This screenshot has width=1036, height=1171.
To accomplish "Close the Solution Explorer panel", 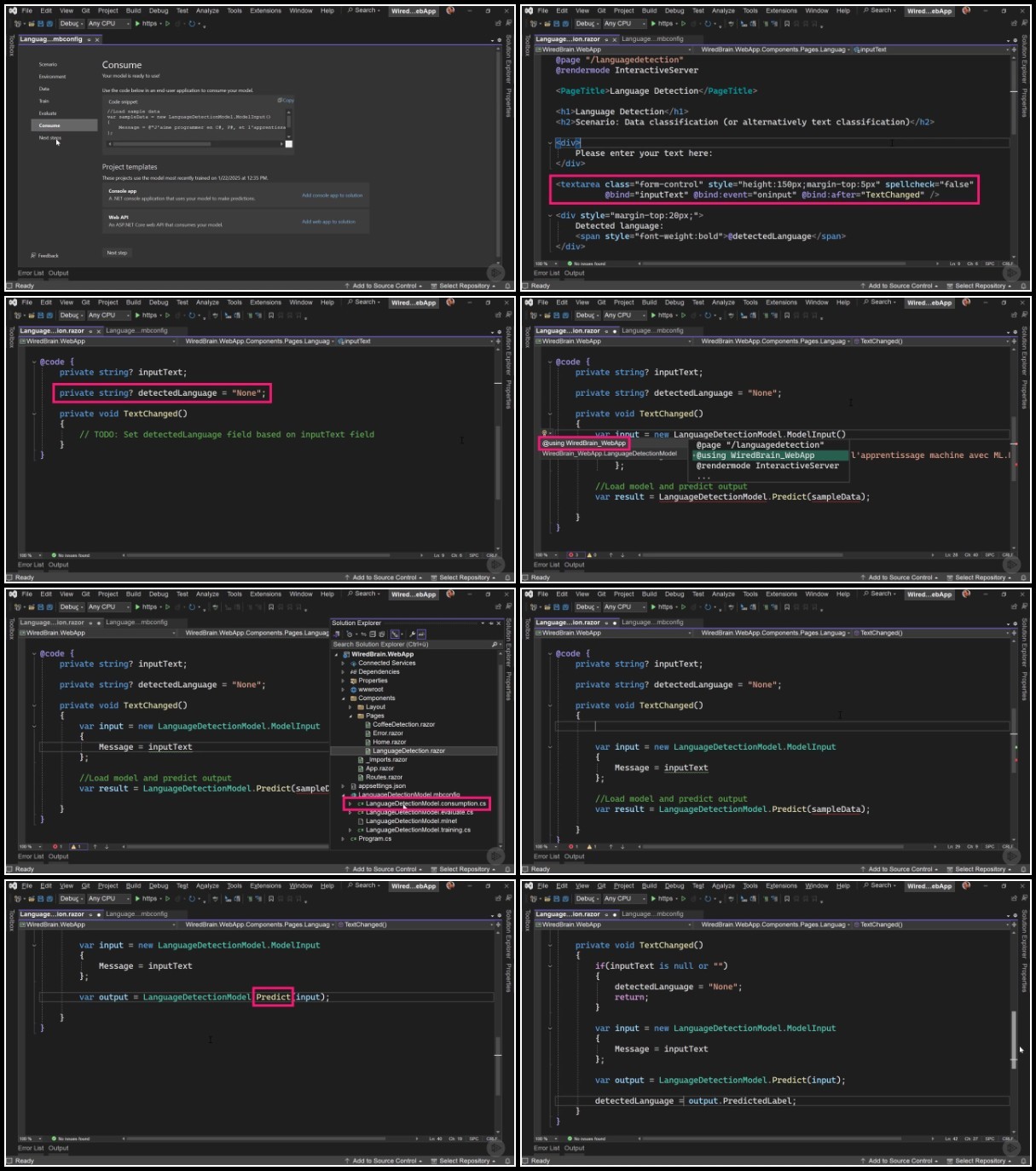I will [499, 623].
